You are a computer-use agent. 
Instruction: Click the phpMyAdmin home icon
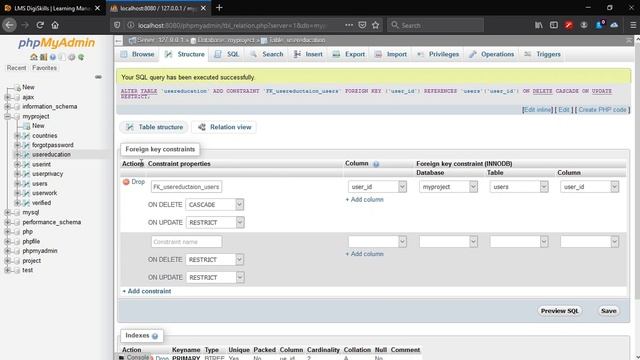tap(34, 57)
